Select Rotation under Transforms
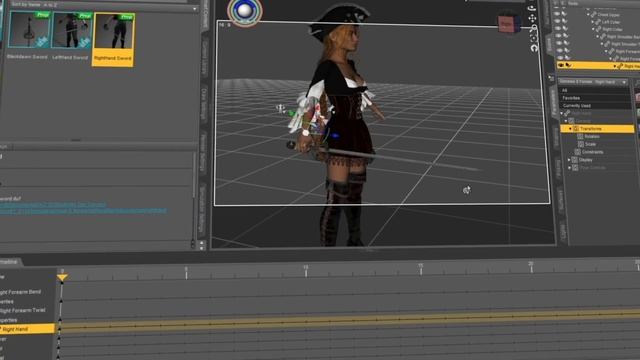 click(592, 136)
